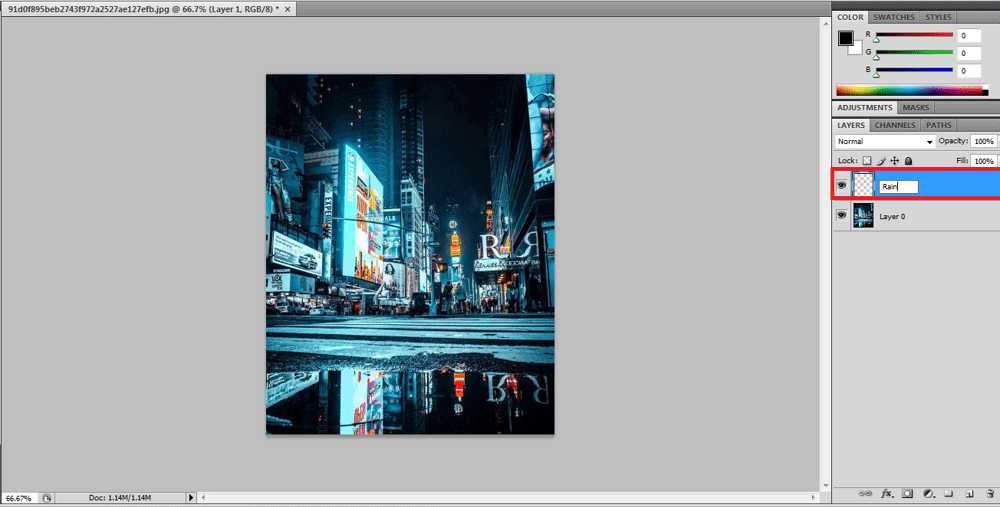Open the blend mode Normal dropdown
1000x507 pixels.
click(885, 142)
